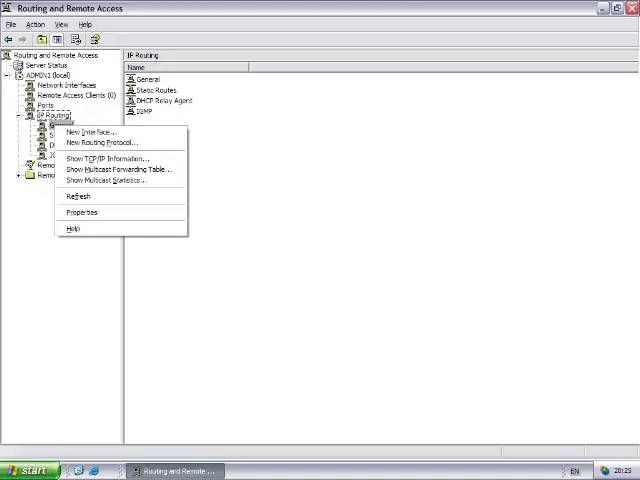The image size is (640, 480).
Task: Click the Remote Access Clients tree icon
Action: point(30,96)
